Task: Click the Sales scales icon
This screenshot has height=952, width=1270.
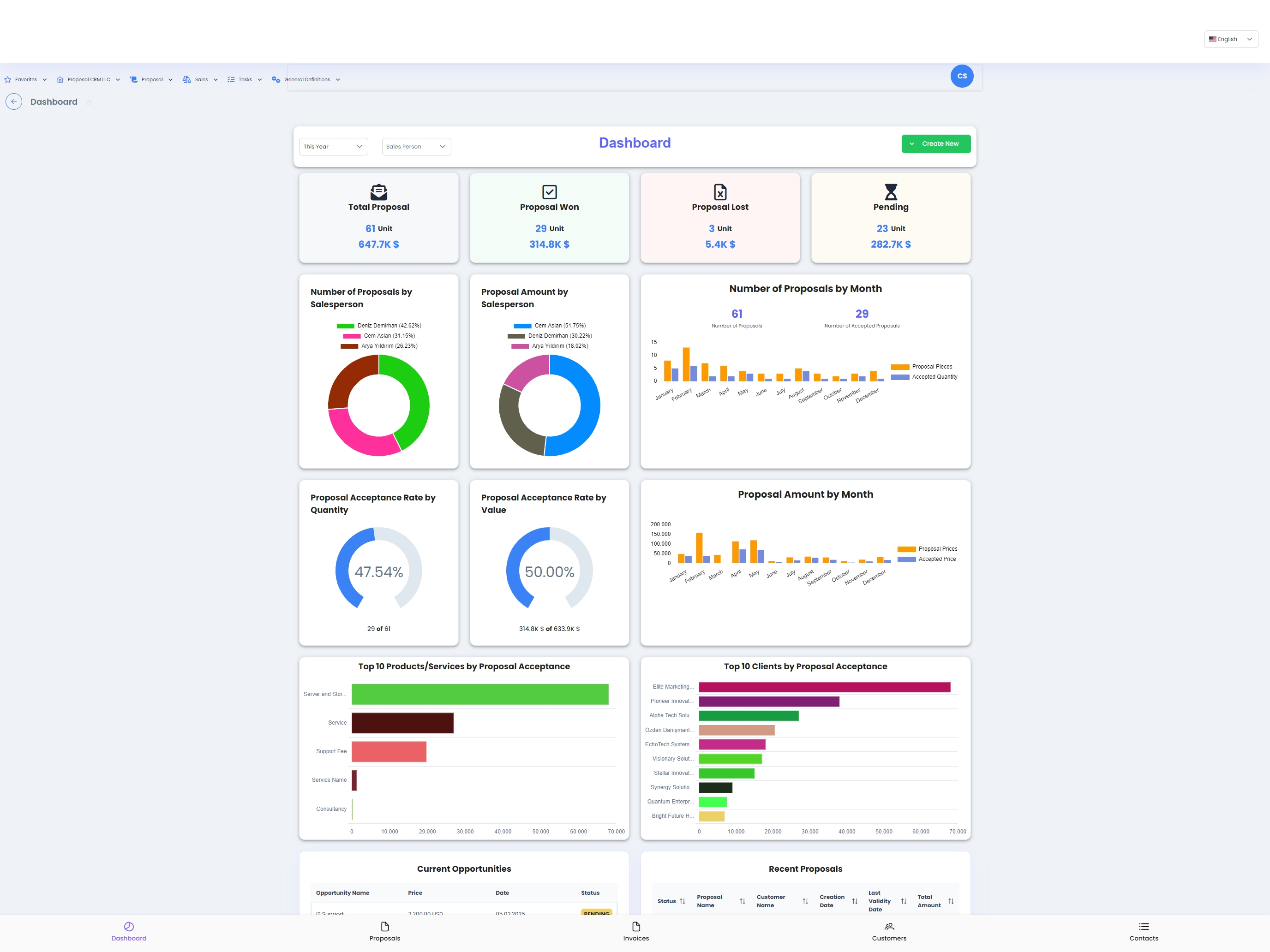Action: [186, 80]
